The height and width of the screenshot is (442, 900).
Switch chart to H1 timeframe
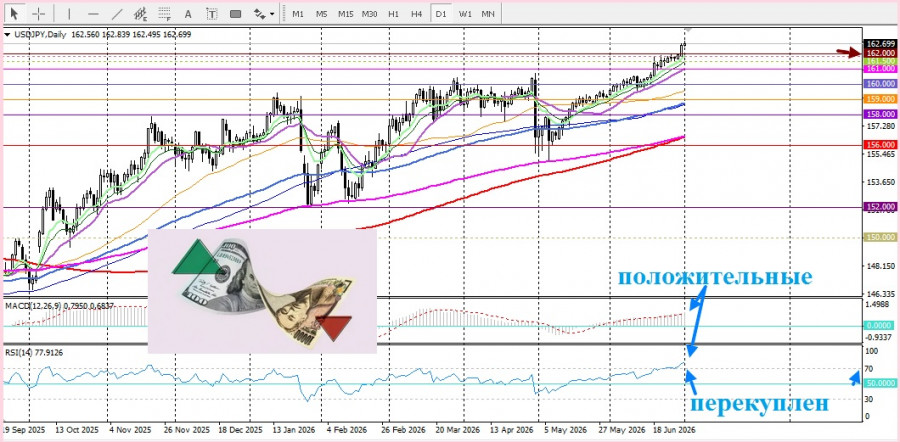[393, 13]
